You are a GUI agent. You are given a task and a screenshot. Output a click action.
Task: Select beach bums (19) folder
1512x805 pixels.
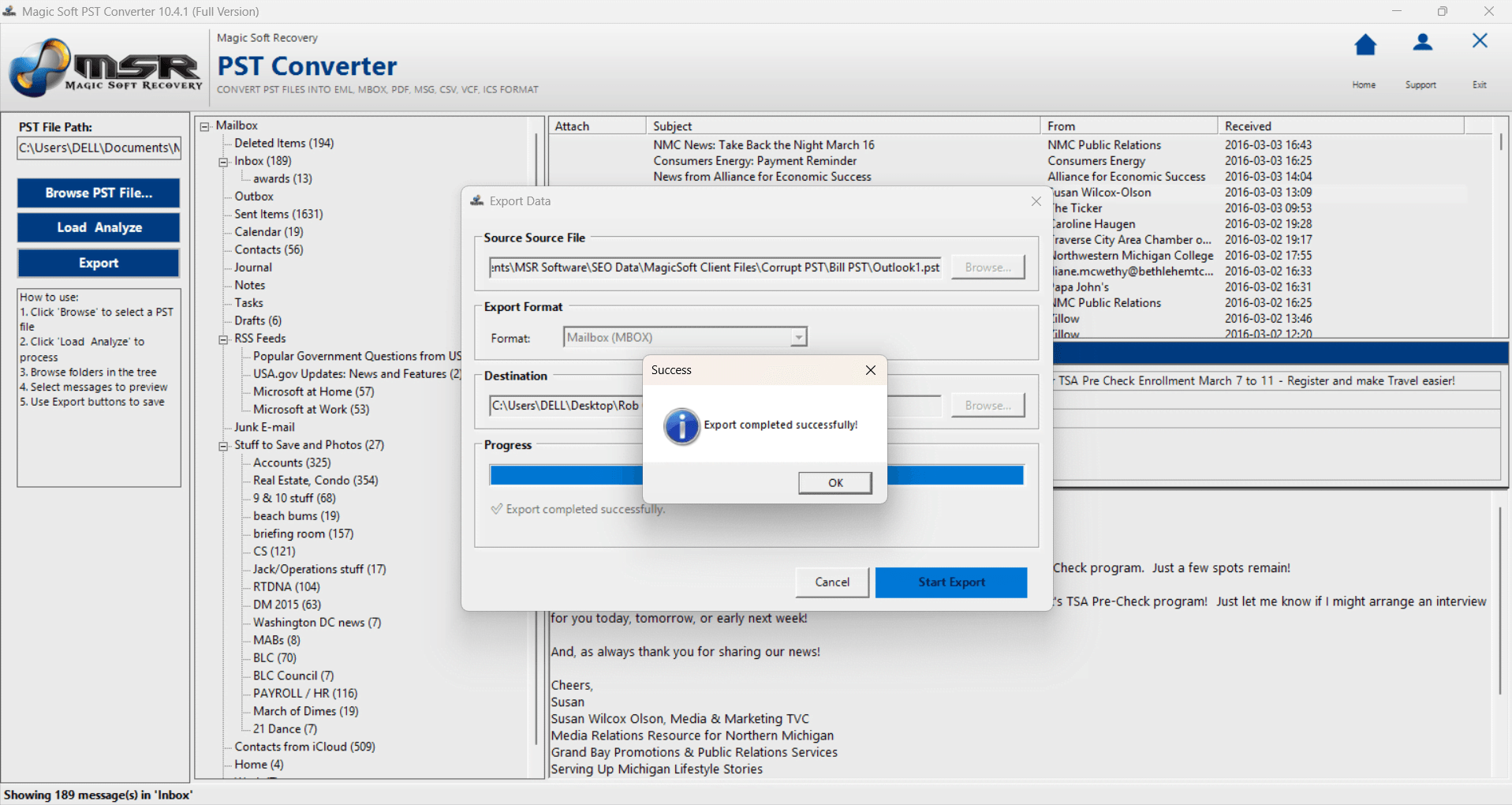pyautogui.click(x=297, y=516)
